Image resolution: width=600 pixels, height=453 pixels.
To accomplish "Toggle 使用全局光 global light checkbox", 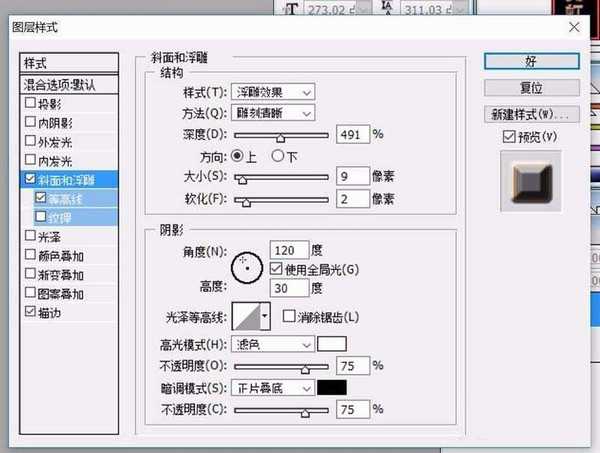I will tap(276, 269).
